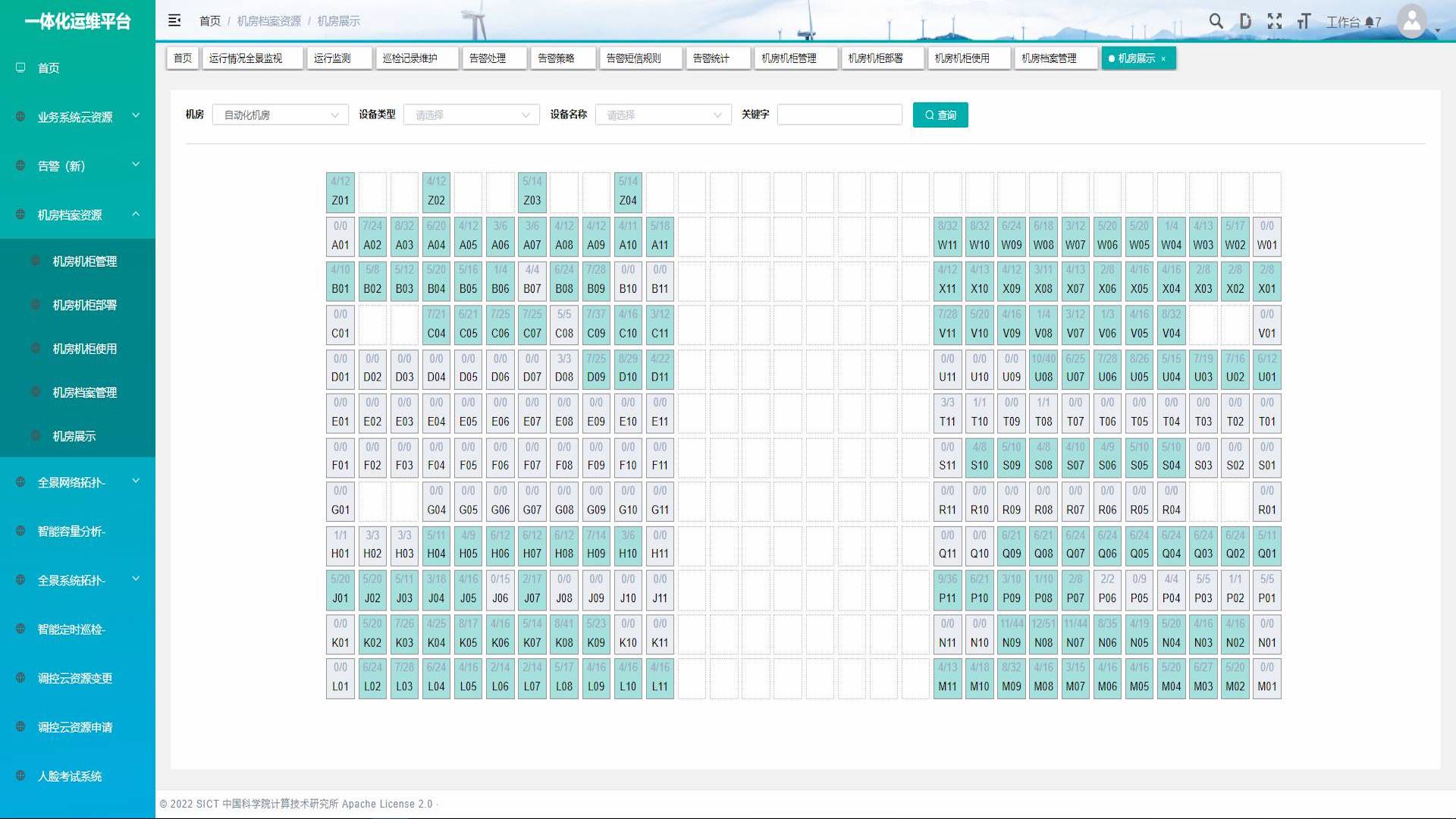Image resolution: width=1456 pixels, height=819 pixels.
Task: Type in the 关键字 input field
Action: 839,115
